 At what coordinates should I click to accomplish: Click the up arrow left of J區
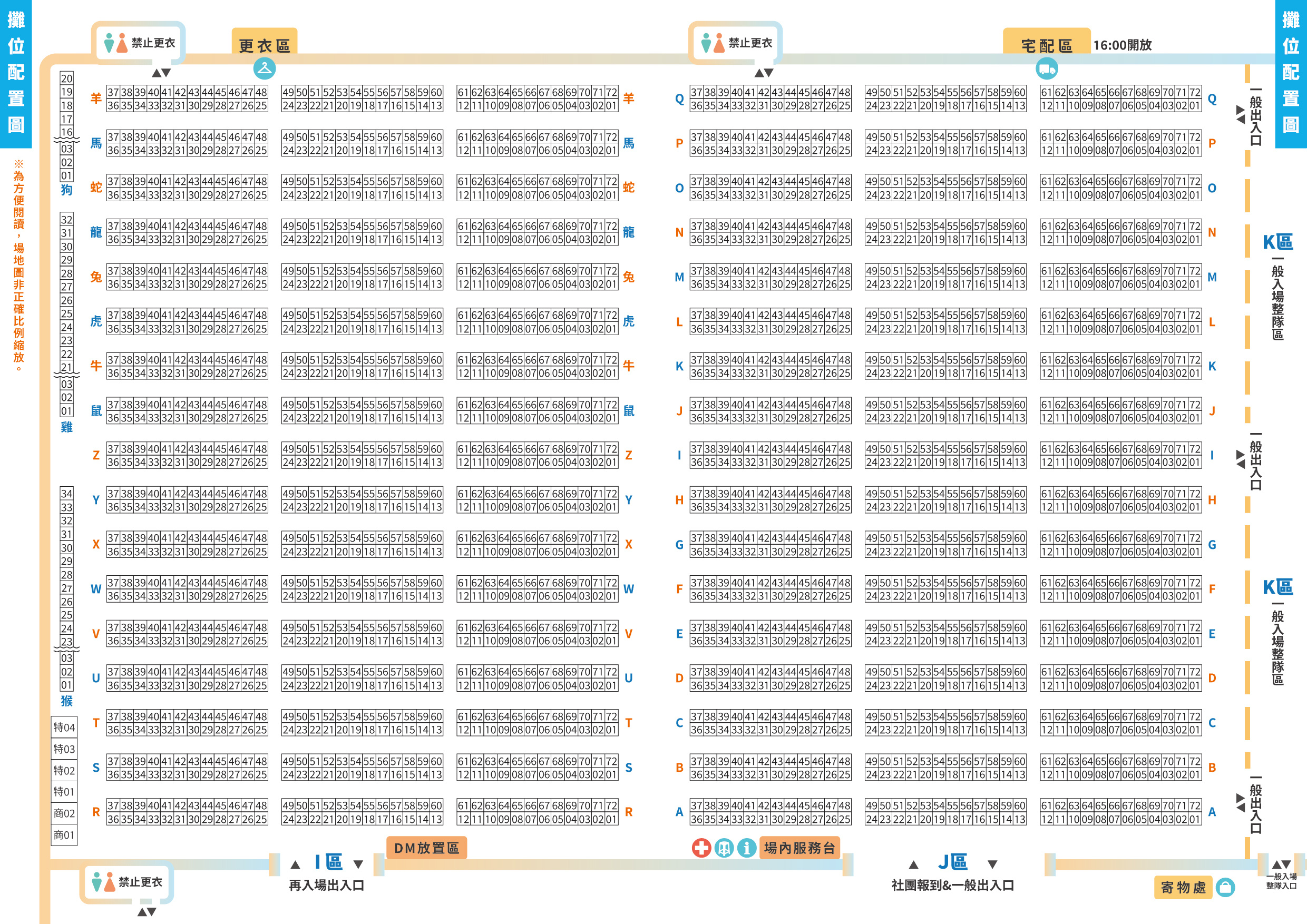[x=914, y=865]
